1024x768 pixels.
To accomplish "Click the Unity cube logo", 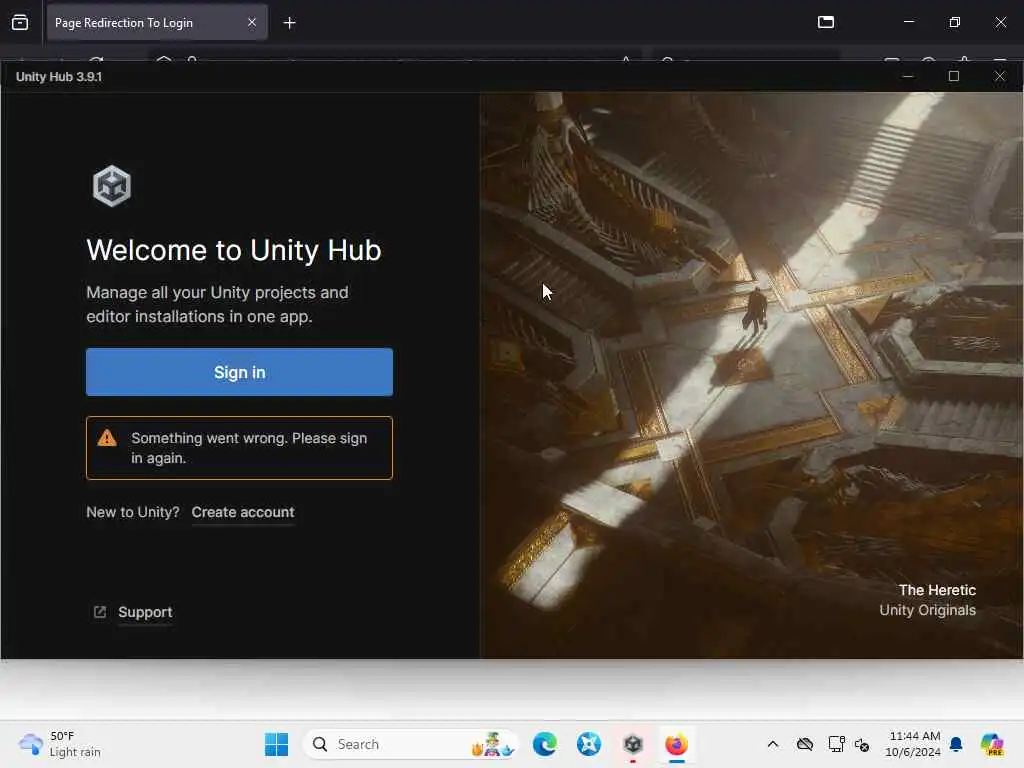I will pyautogui.click(x=112, y=186).
